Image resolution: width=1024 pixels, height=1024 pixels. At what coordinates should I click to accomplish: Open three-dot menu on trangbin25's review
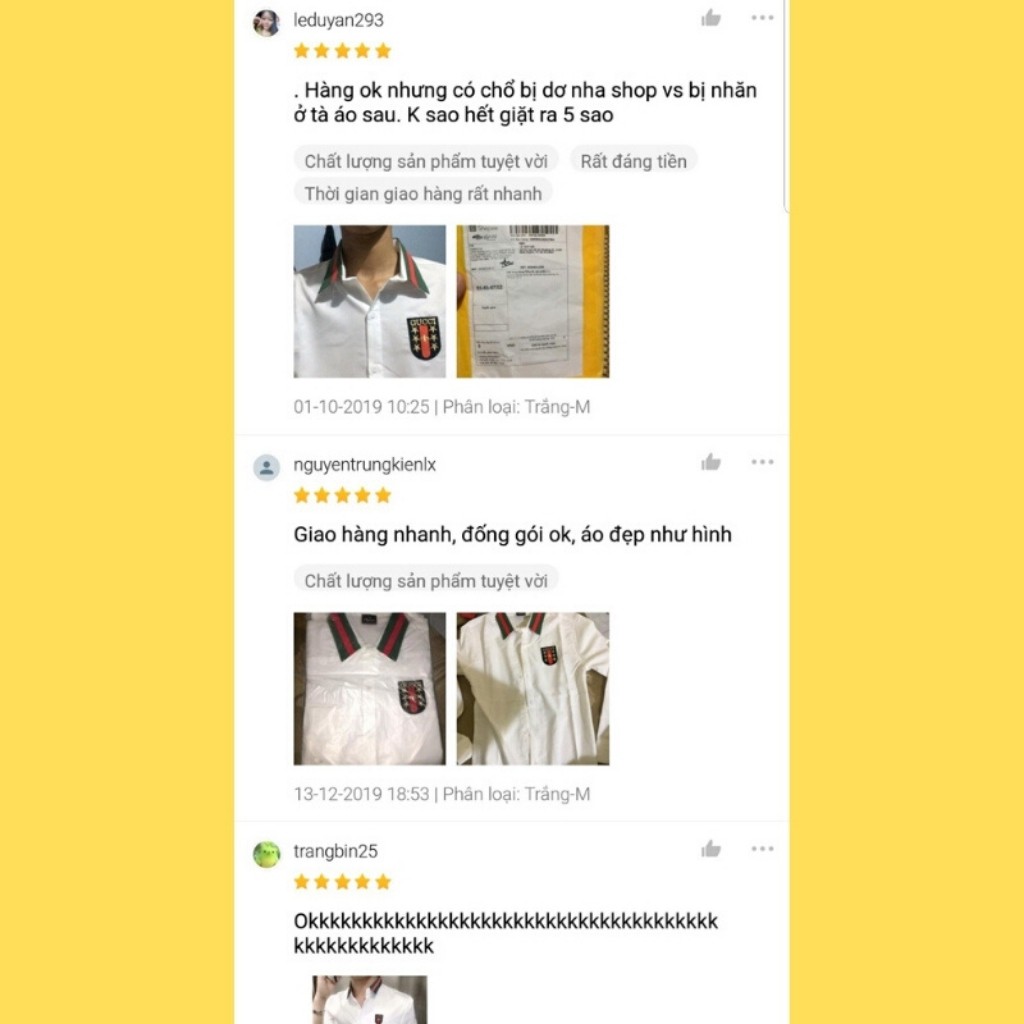(x=762, y=848)
